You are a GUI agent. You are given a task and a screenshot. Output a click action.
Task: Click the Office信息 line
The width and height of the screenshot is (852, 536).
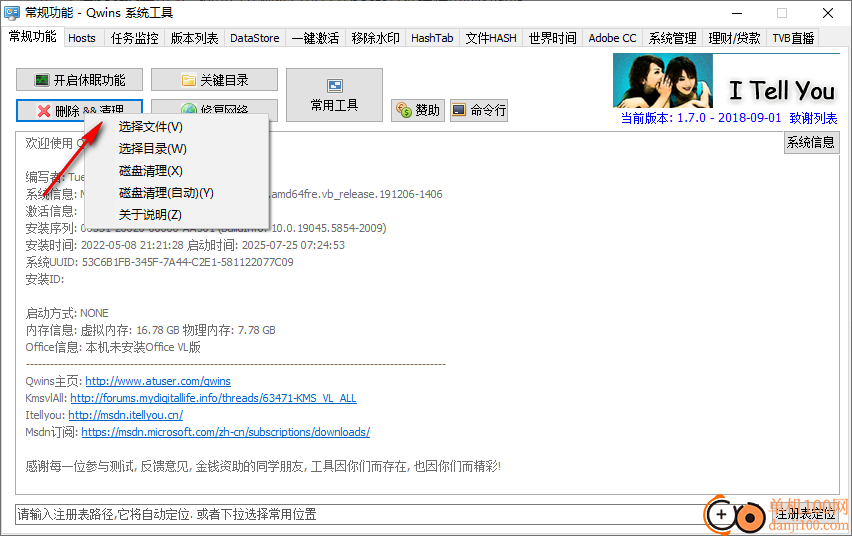click(x=113, y=347)
